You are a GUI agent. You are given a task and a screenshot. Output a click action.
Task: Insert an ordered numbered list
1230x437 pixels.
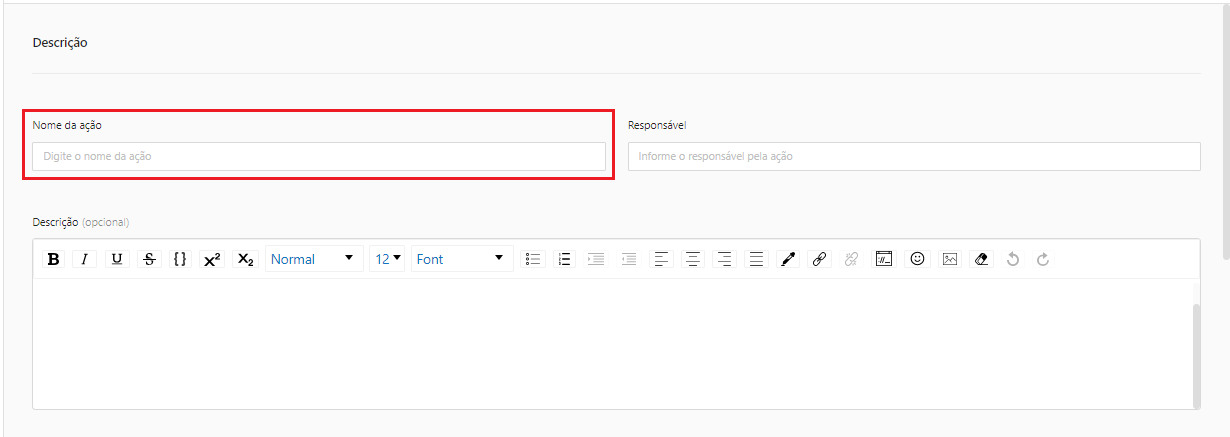coord(564,259)
